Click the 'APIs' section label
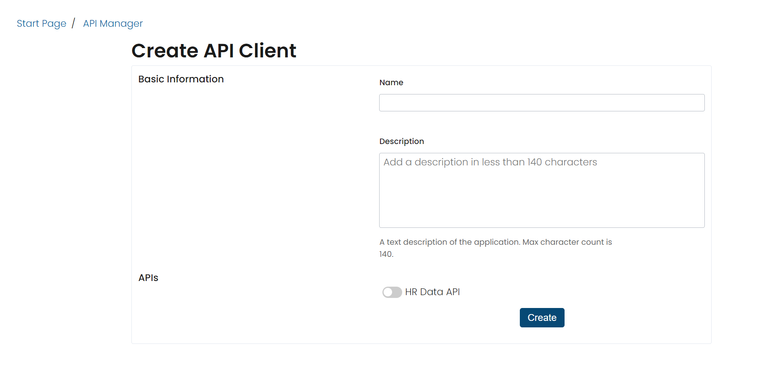The image size is (760, 367). pos(148,278)
